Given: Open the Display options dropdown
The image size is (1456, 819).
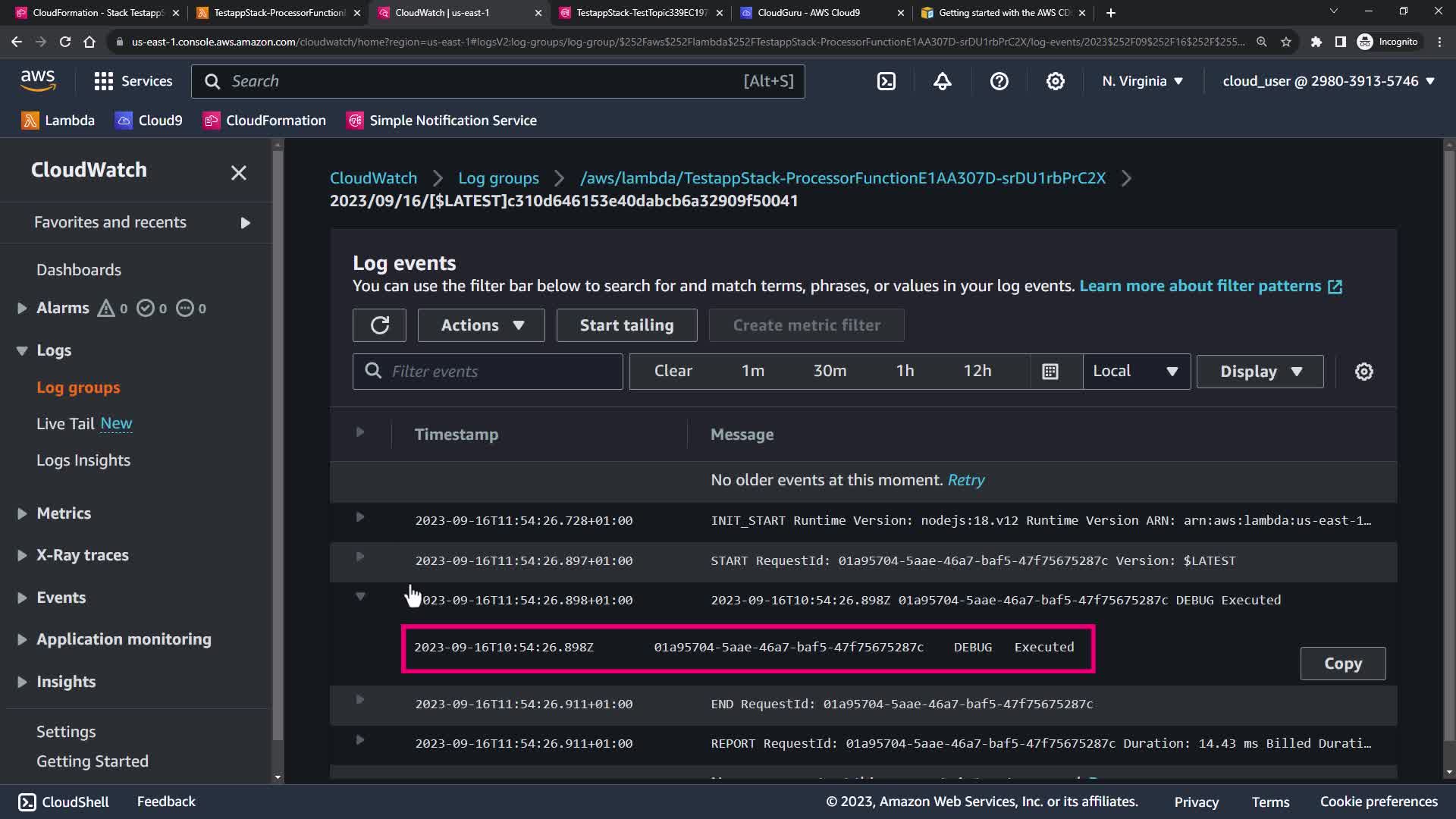Looking at the screenshot, I should pos(1260,372).
